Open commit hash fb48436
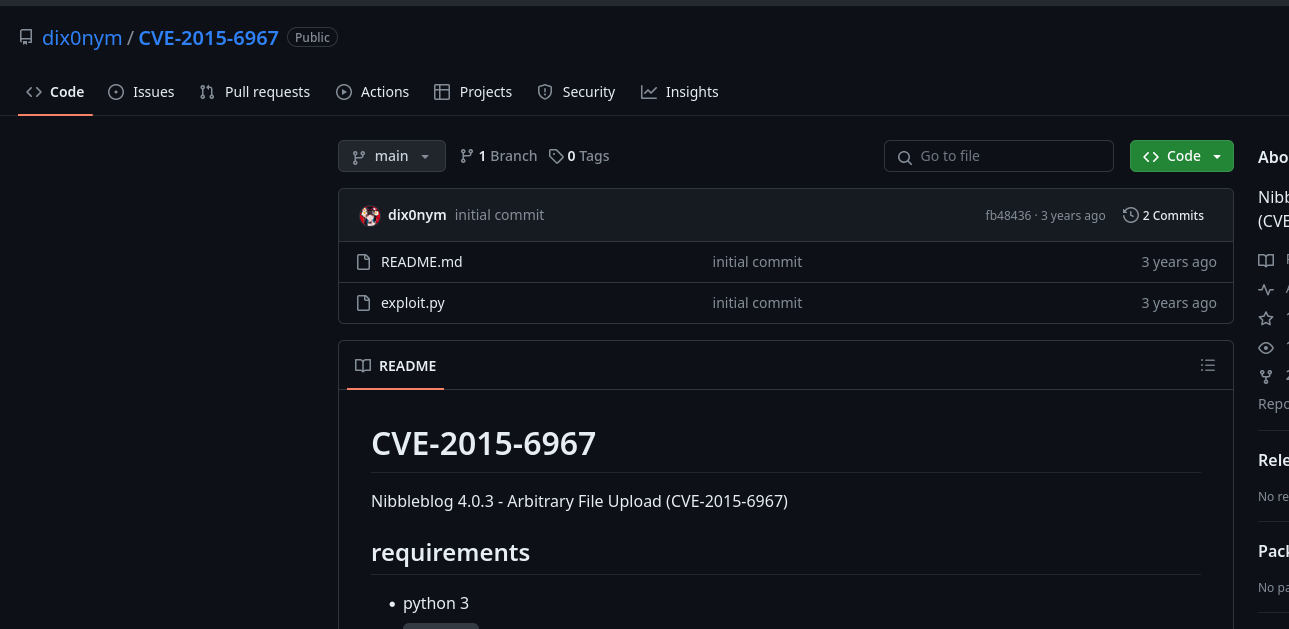1289x629 pixels. click(1008, 216)
